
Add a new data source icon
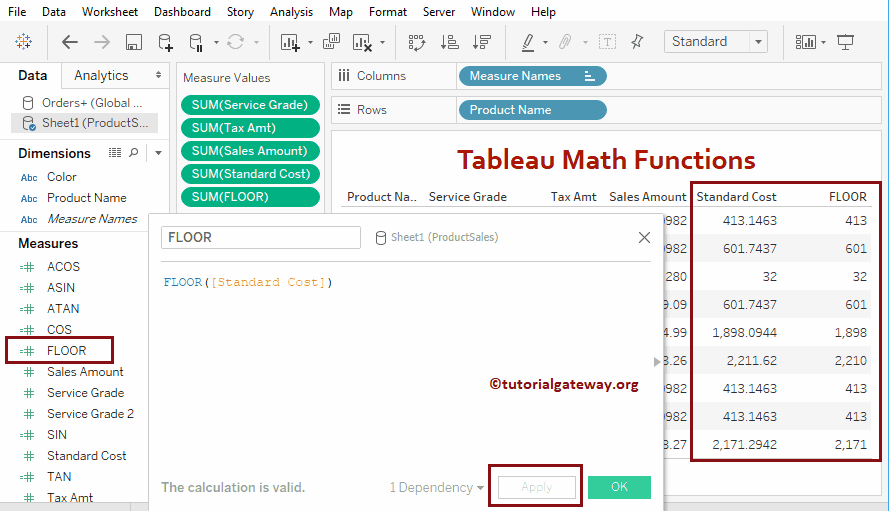165,42
